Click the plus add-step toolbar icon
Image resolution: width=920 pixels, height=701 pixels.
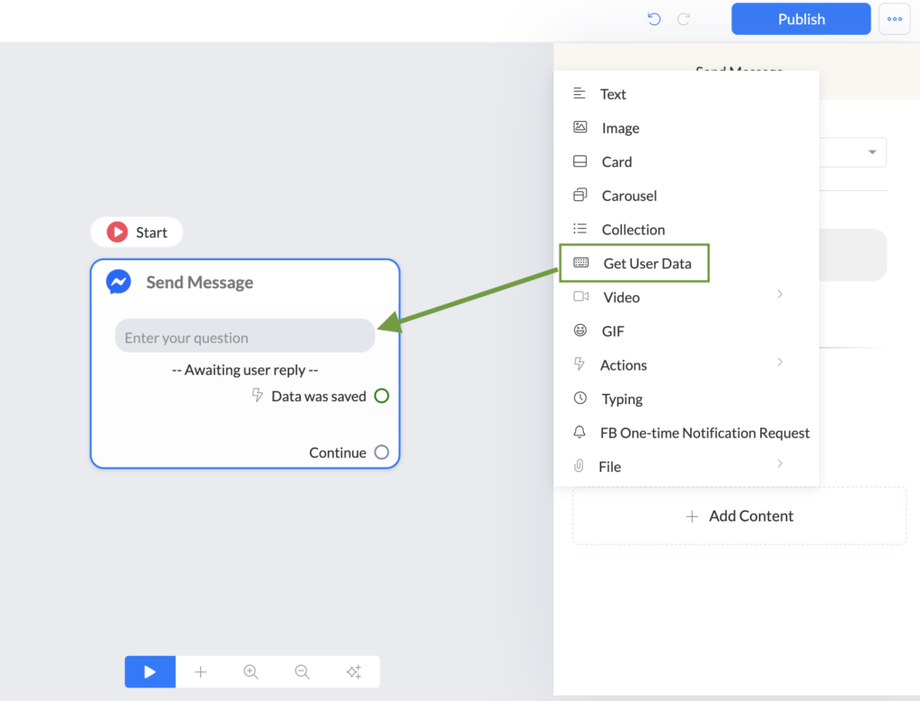point(201,672)
